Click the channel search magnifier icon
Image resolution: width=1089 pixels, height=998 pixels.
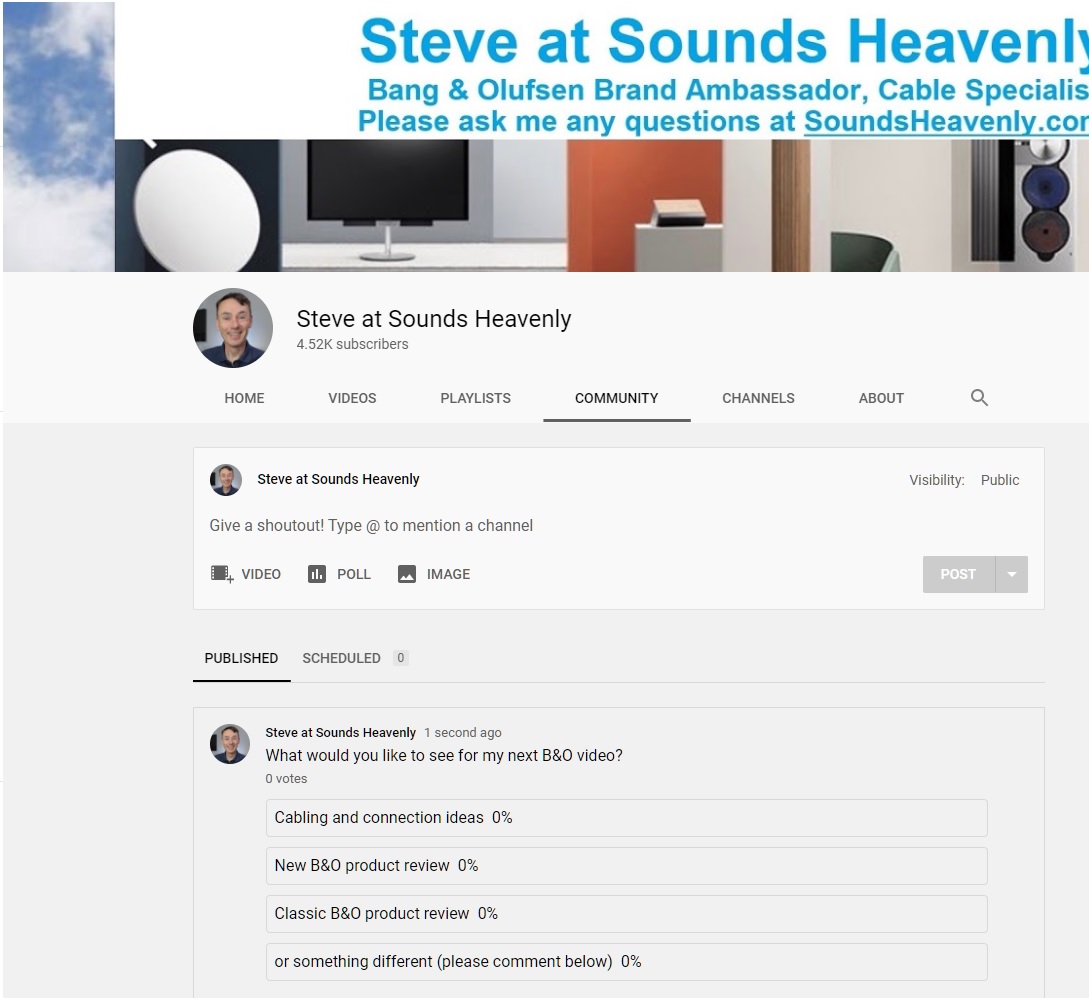pyautogui.click(x=979, y=398)
